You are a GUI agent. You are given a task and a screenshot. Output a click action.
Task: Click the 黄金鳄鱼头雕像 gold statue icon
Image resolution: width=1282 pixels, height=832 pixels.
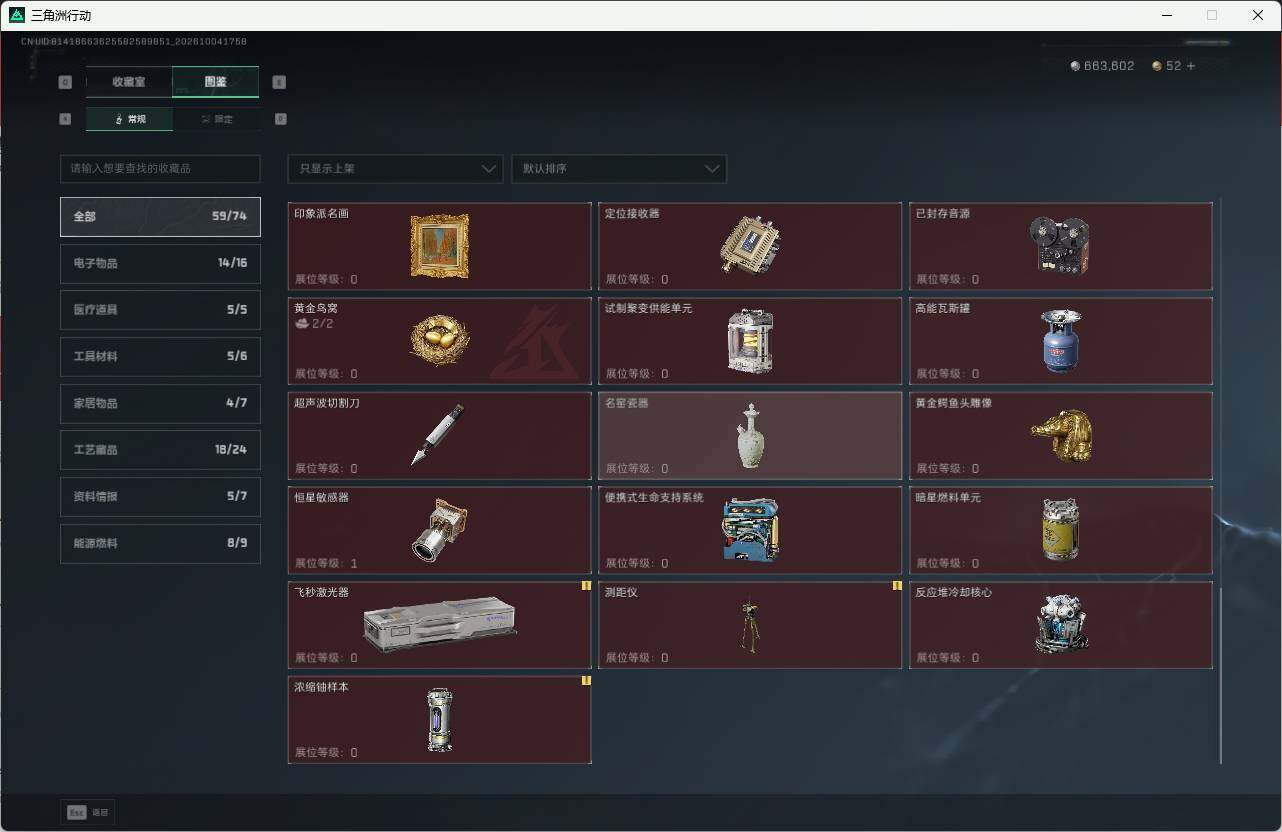(x=1060, y=436)
